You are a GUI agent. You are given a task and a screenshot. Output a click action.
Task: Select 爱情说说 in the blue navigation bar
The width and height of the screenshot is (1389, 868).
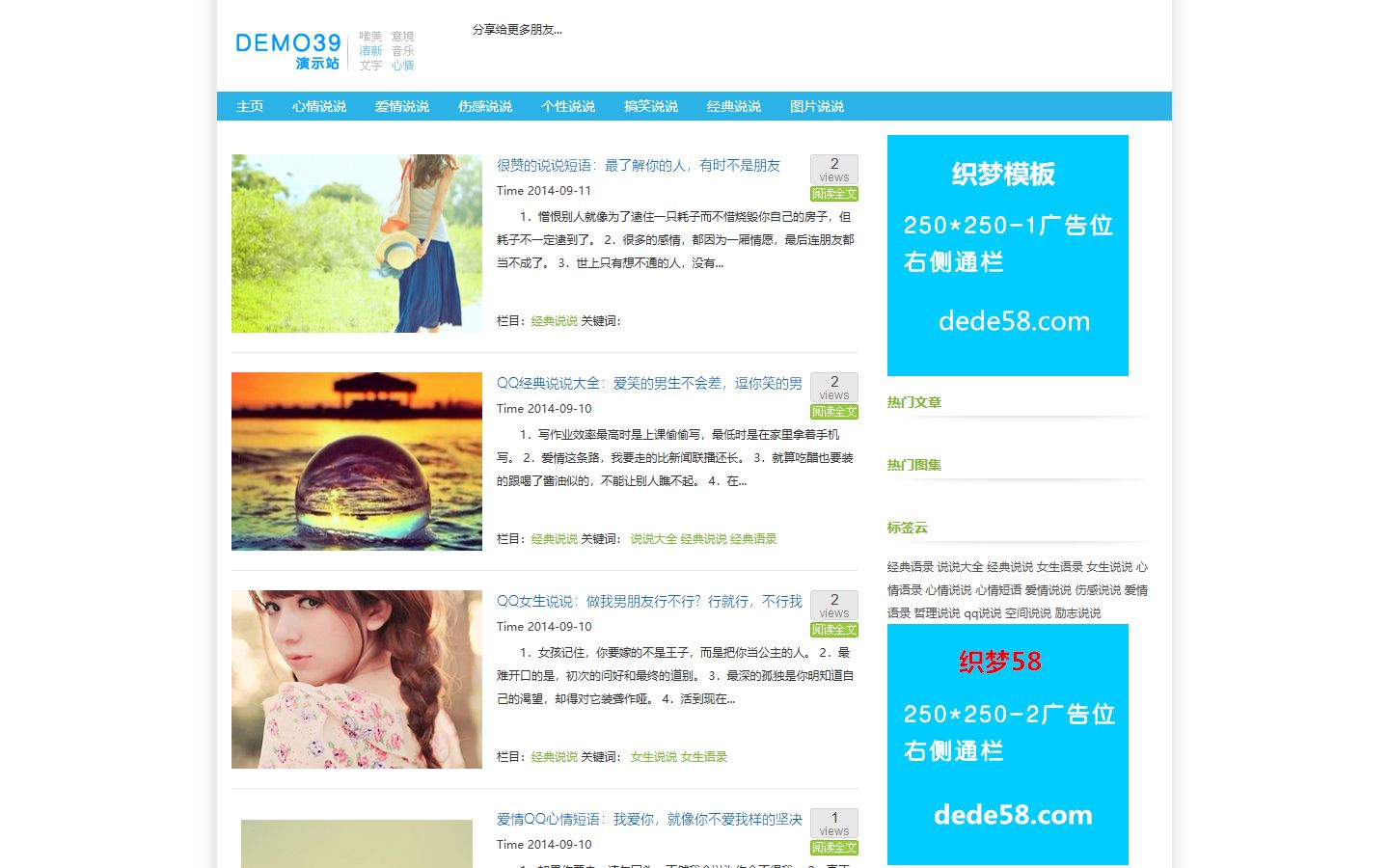click(402, 106)
